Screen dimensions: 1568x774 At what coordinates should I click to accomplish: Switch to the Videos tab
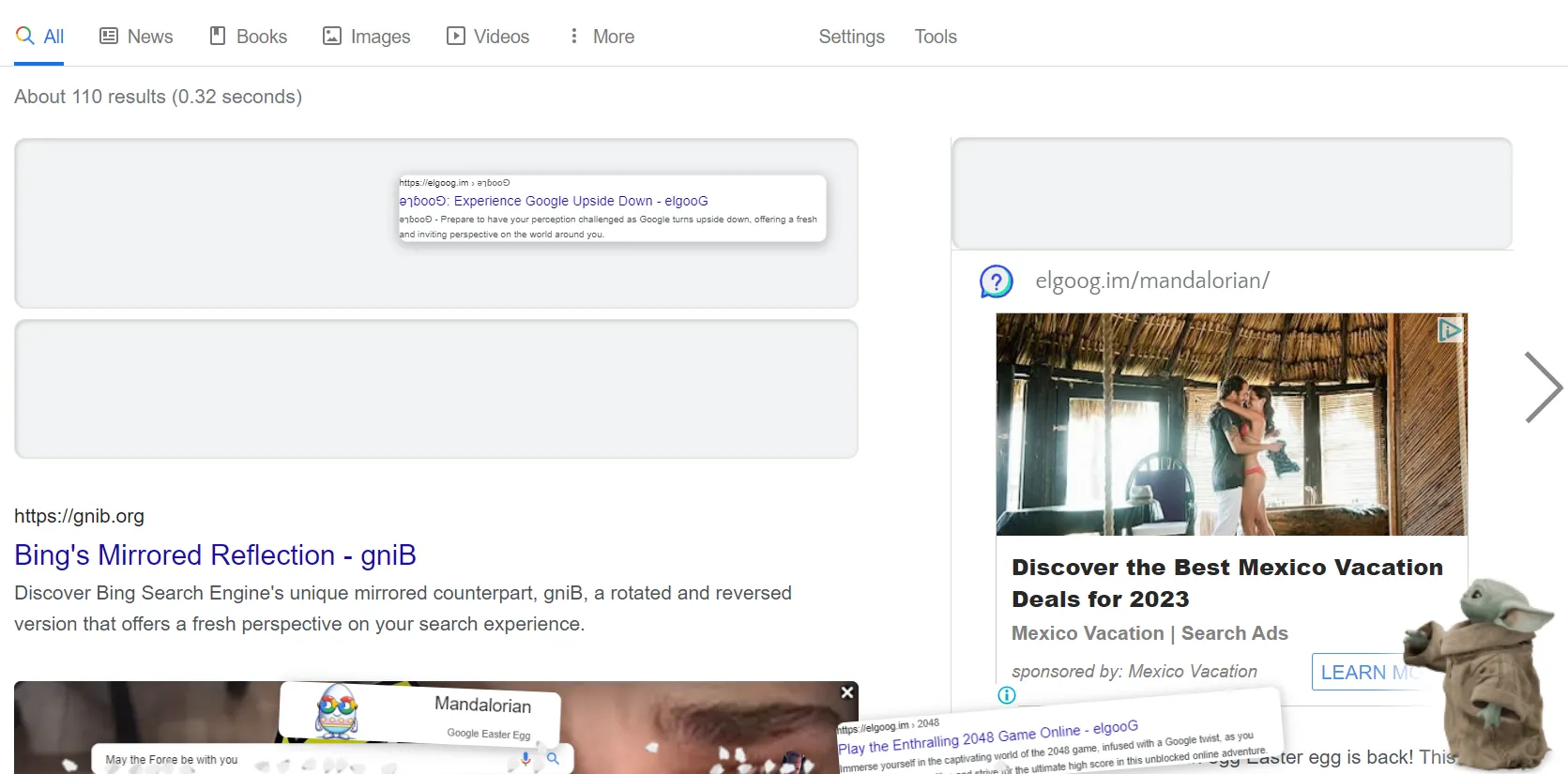488,36
